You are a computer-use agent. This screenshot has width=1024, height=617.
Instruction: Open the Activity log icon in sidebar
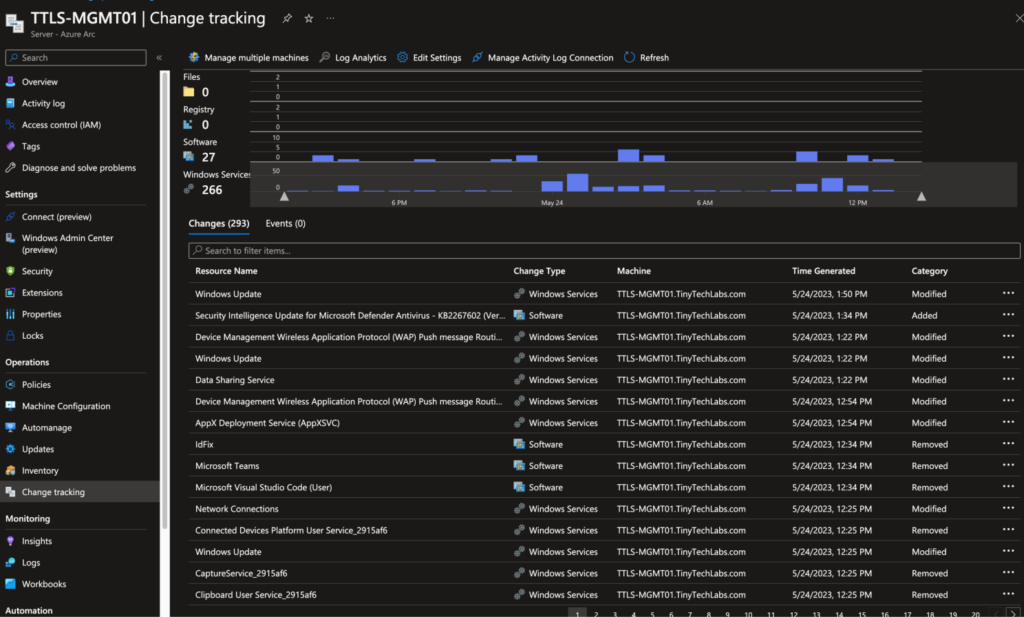pyautogui.click(x=10, y=103)
